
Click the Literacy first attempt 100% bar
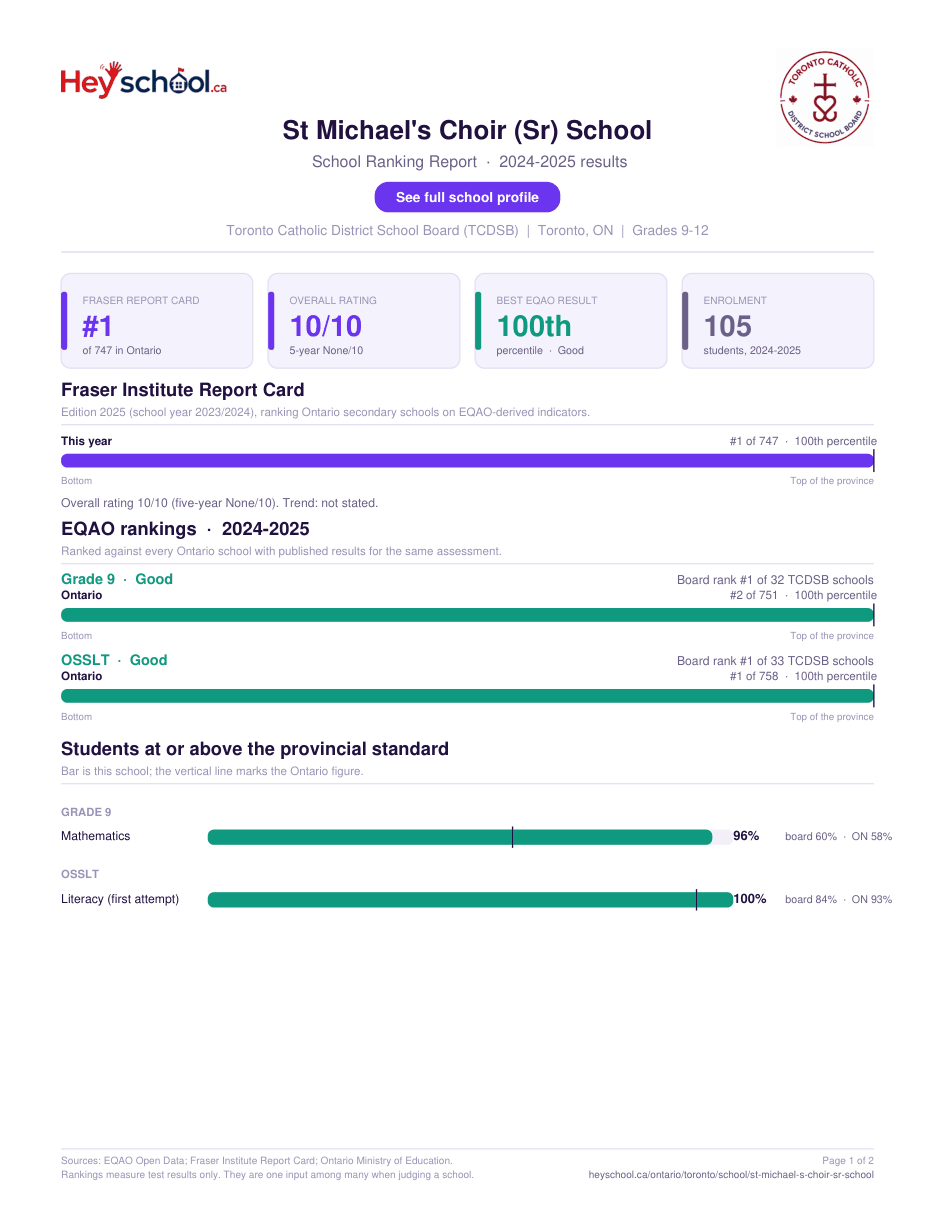[470, 900]
